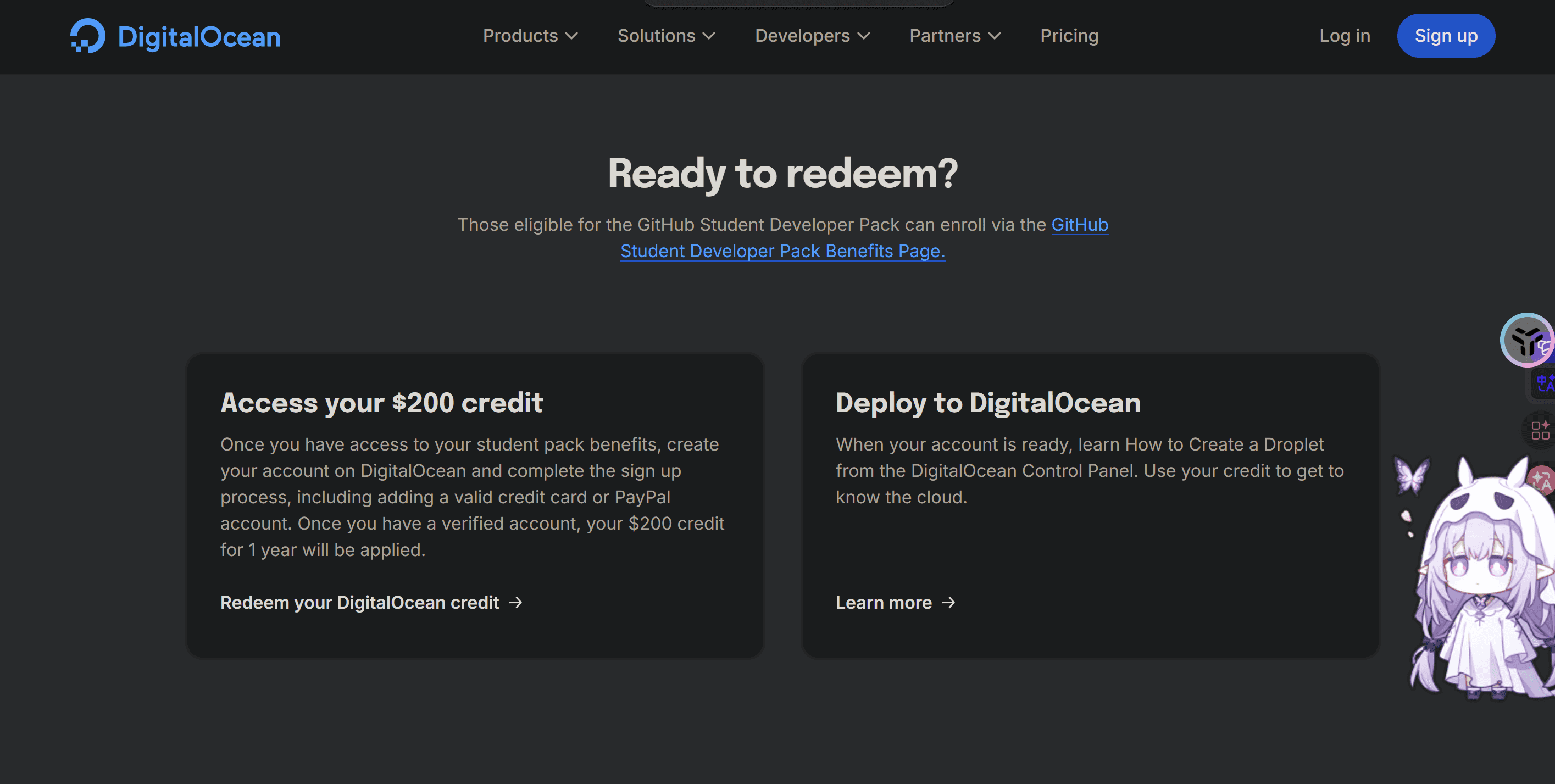Click the "Ready to redeem?" heading

point(782,173)
